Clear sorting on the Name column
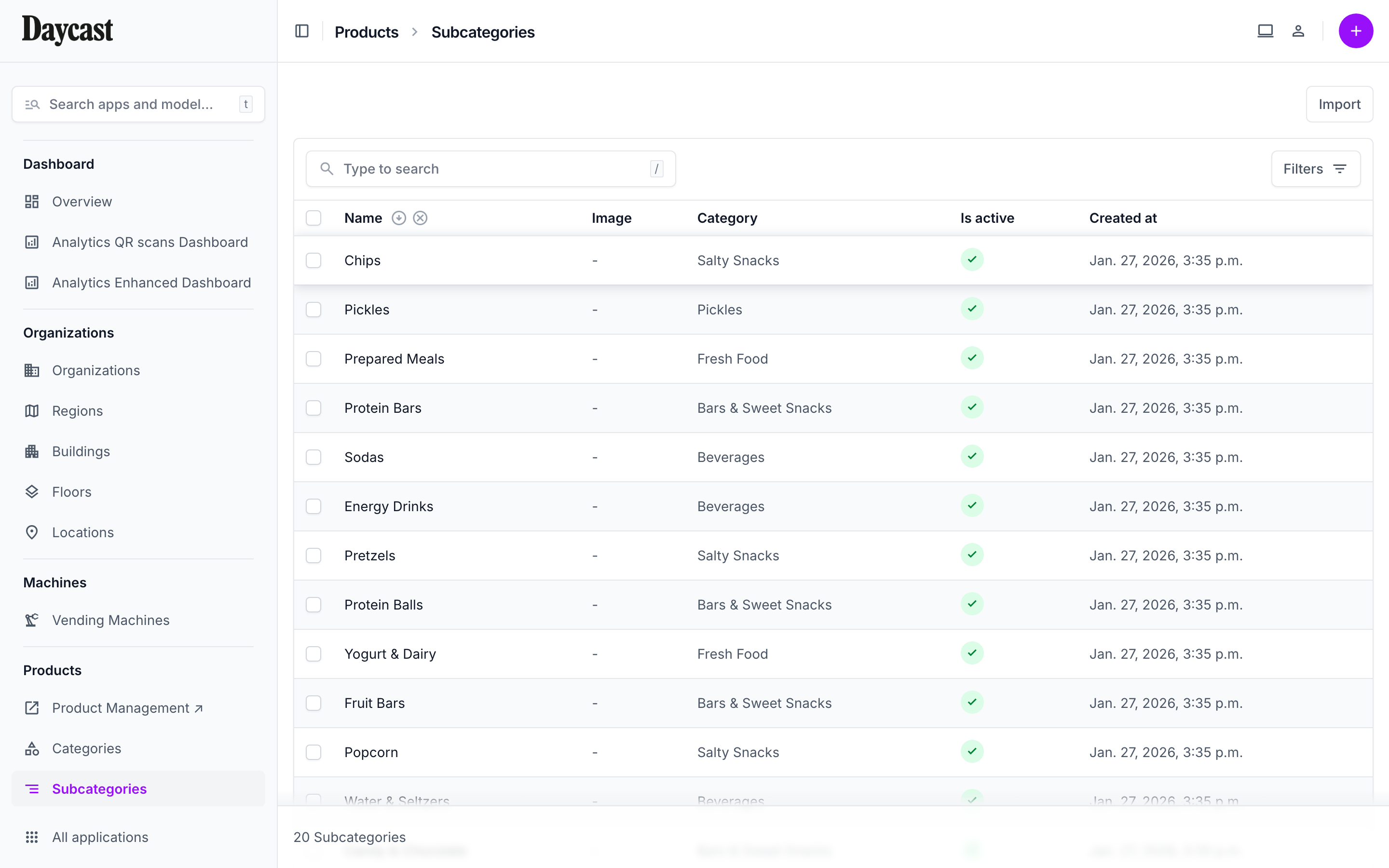1389x868 pixels. tap(421, 217)
